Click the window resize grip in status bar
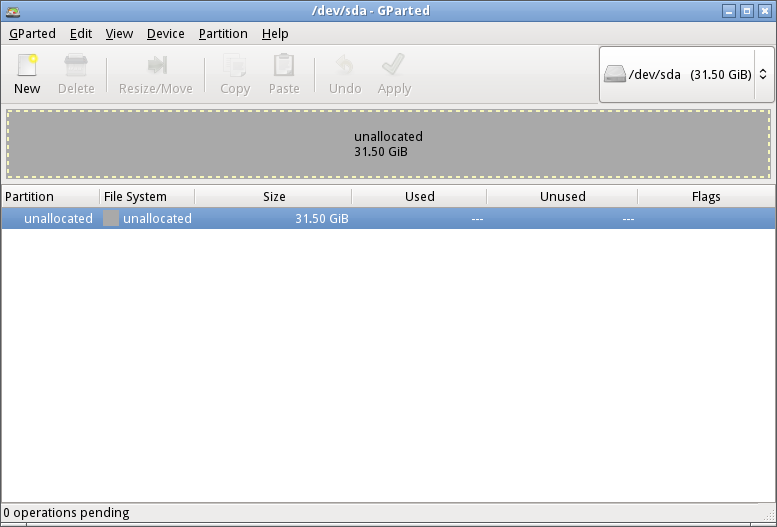 [x=769, y=514]
